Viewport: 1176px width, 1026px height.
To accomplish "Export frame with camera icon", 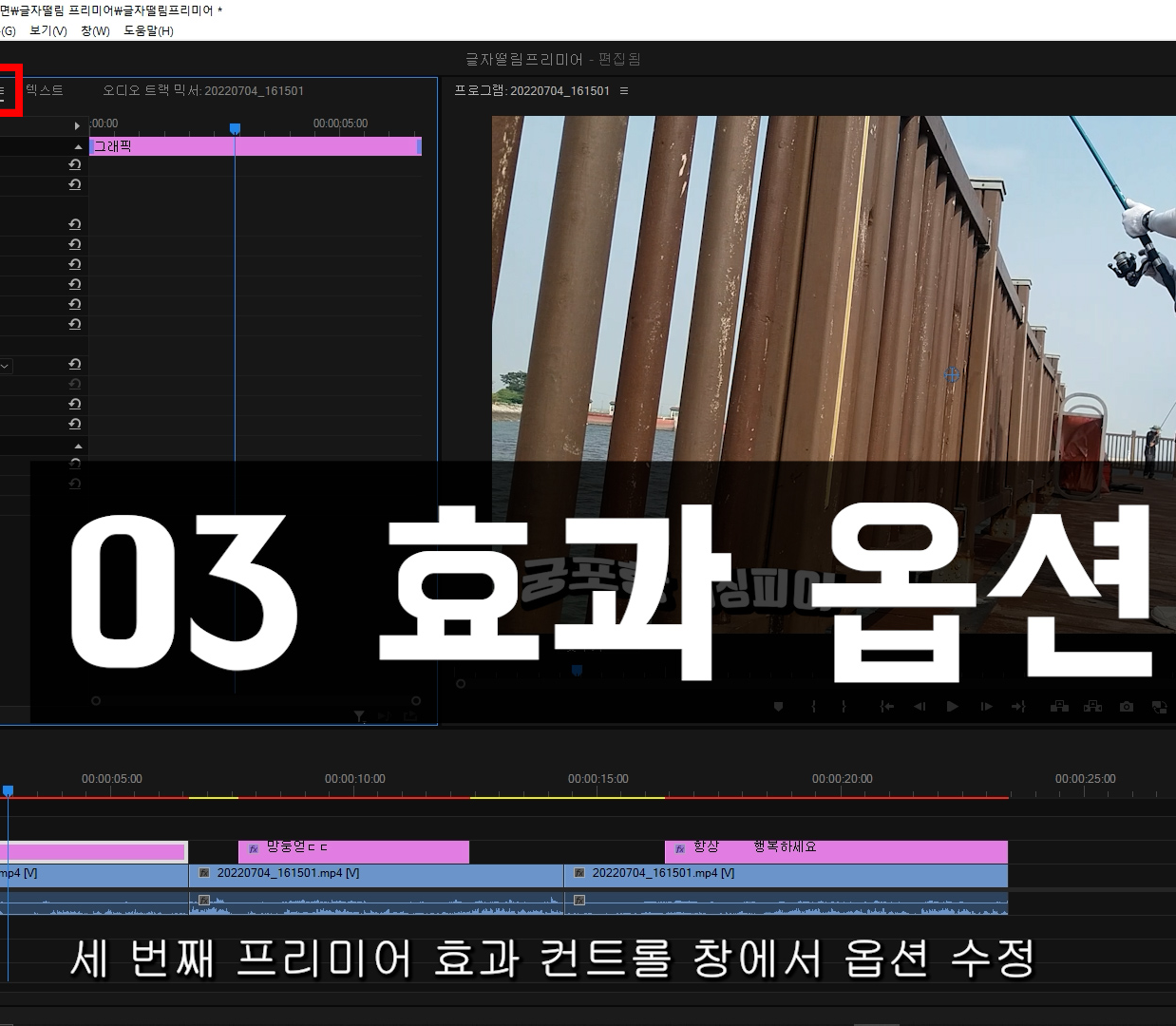I will click(x=1127, y=707).
